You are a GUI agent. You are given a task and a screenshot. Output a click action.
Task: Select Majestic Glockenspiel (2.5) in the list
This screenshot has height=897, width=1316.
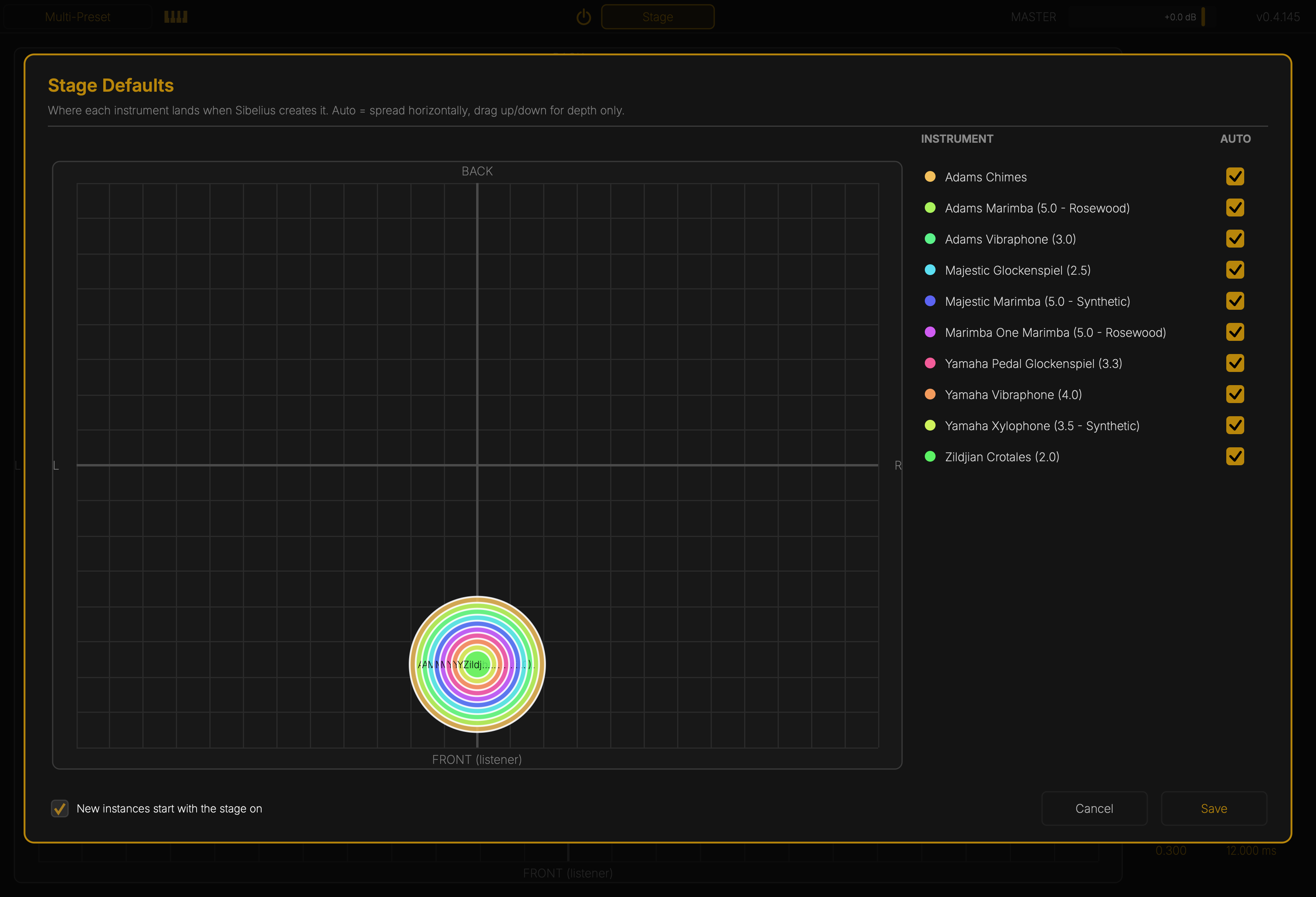1018,271
